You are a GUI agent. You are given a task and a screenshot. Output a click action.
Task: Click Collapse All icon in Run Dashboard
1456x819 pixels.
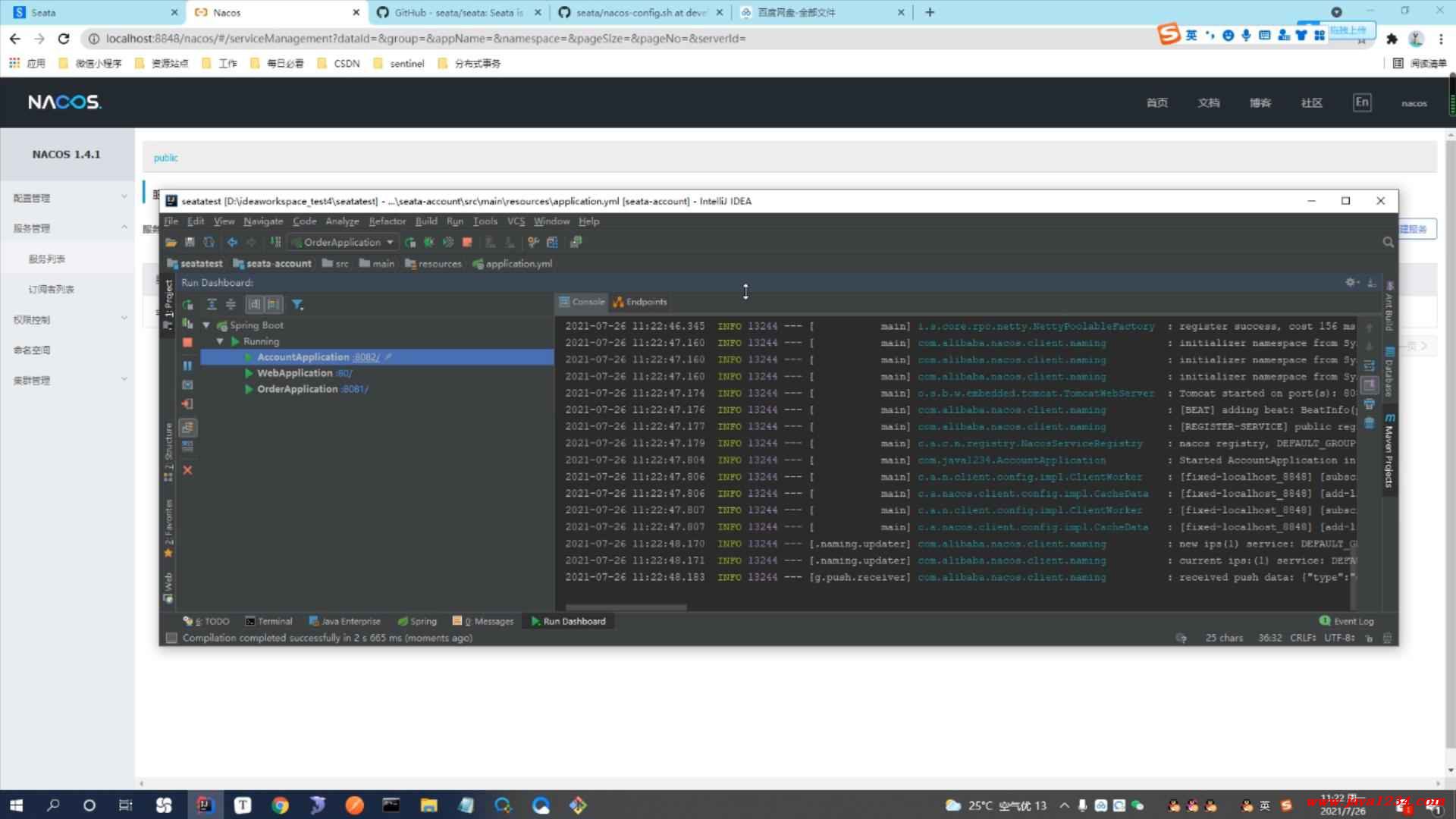click(x=231, y=305)
